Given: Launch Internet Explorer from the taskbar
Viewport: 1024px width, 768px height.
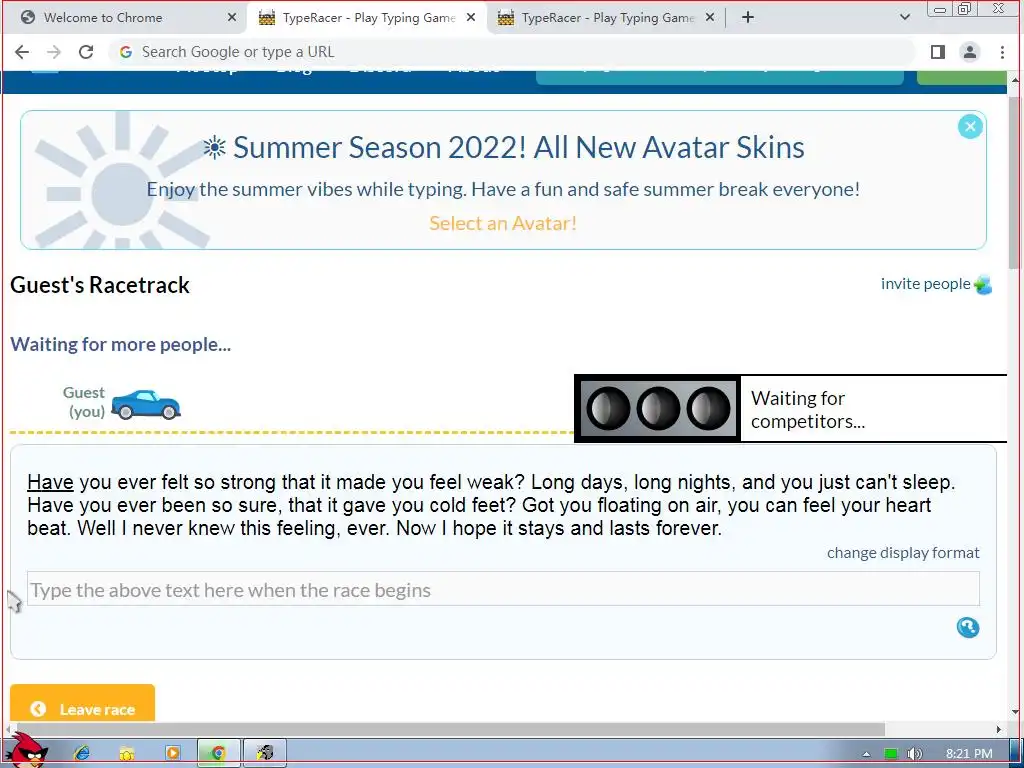Looking at the screenshot, I should 82,753.
